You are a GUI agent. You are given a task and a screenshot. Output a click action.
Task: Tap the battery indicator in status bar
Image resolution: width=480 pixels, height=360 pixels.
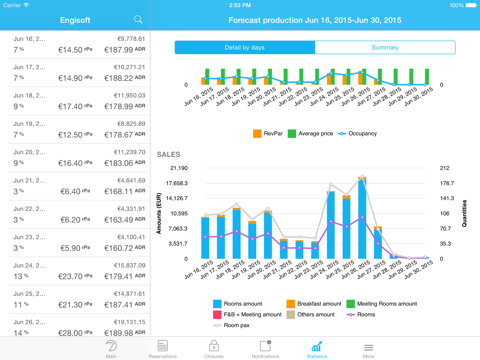(x=471, y=5)
